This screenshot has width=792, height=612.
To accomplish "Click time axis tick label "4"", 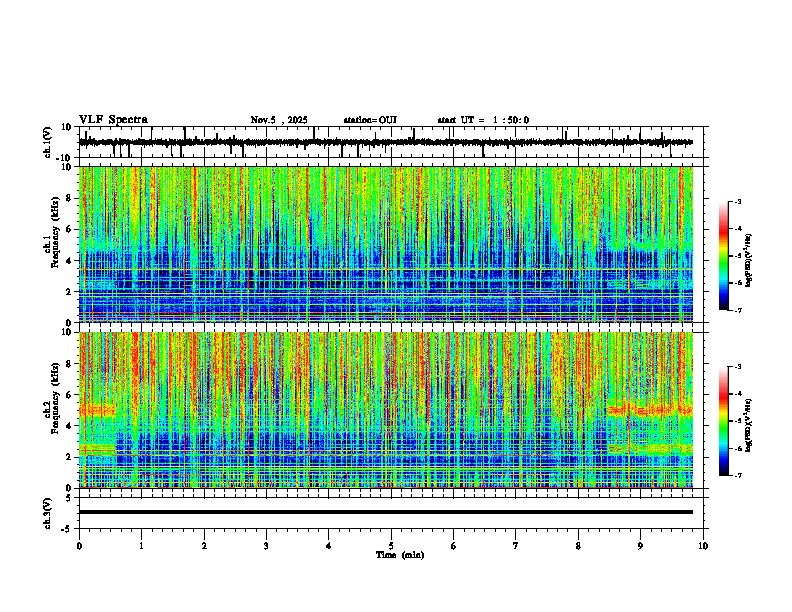I will [329, 546].
